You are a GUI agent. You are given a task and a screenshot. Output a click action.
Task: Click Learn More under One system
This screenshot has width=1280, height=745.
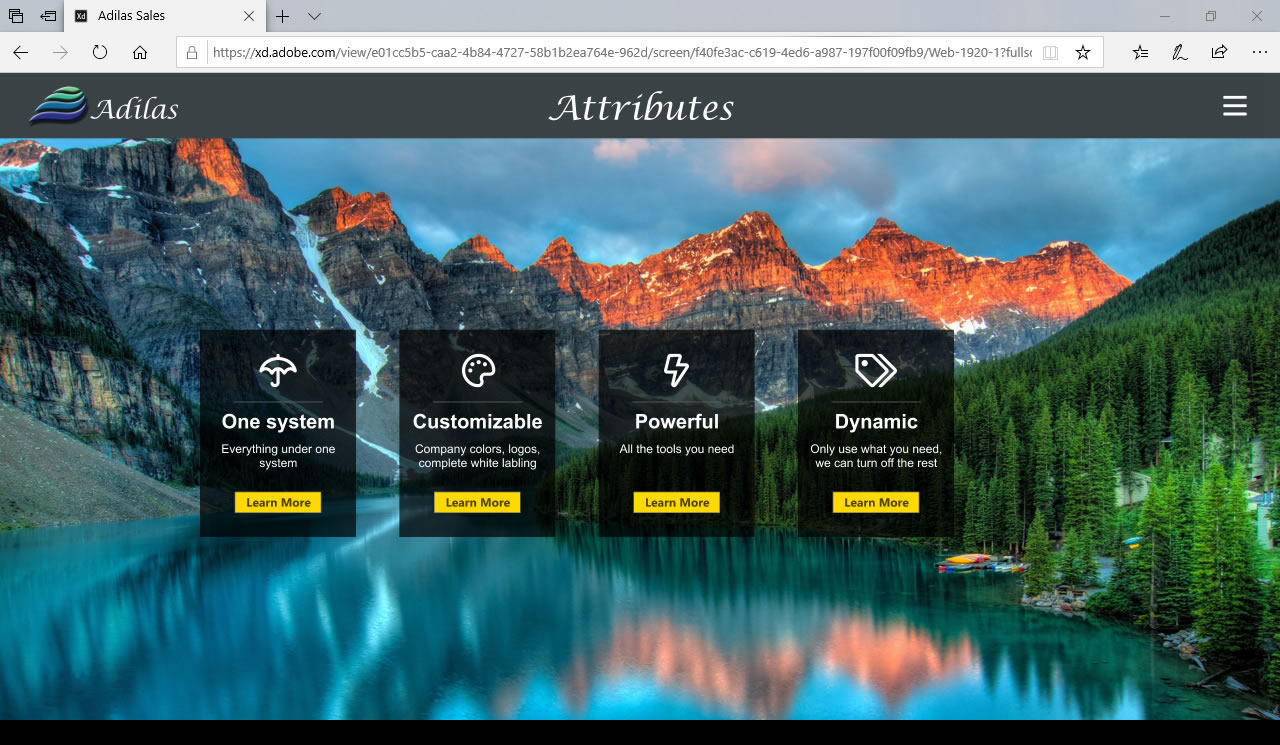[278, 502]
